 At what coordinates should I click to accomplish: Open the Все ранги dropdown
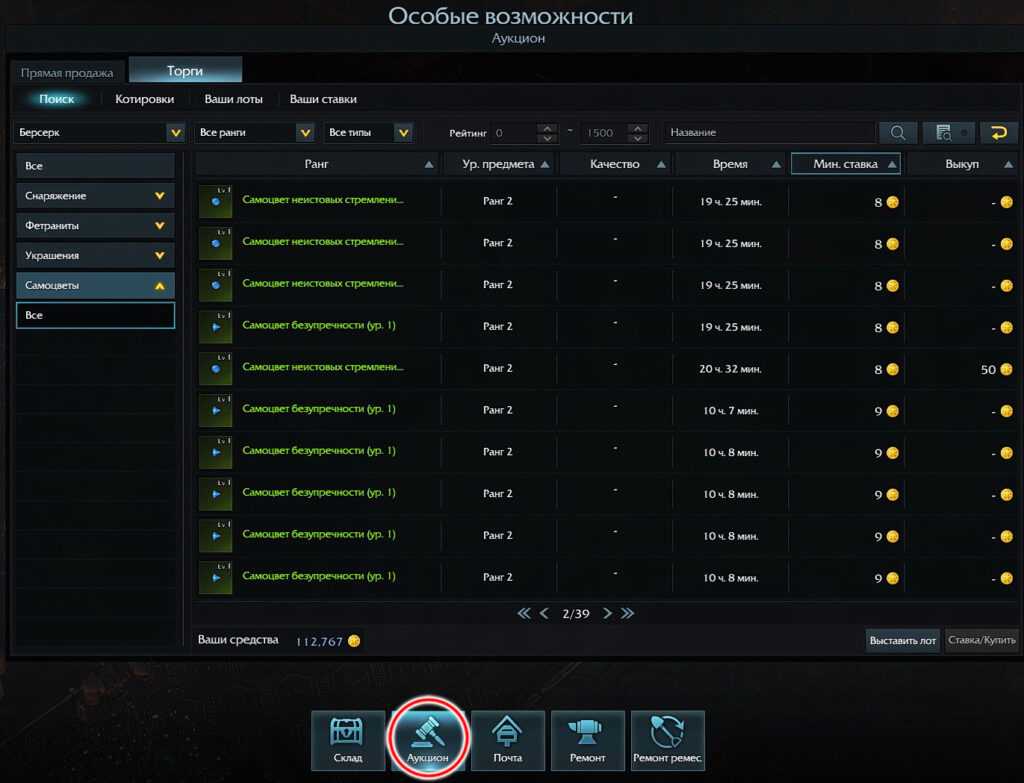point(256,133)
